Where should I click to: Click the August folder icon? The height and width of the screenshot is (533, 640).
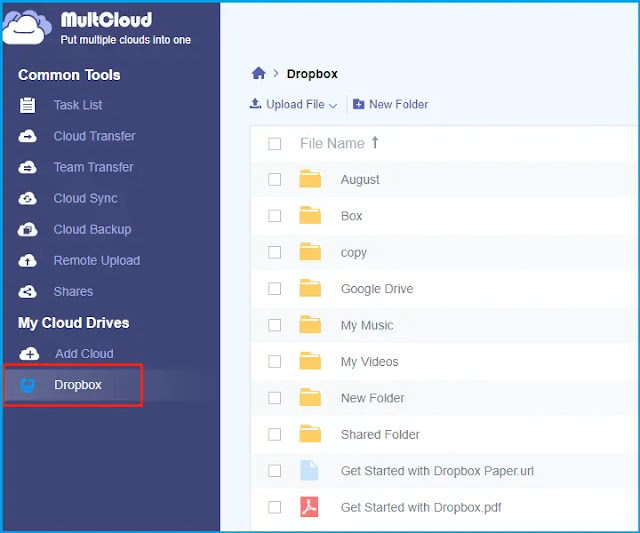coord(310,179)
